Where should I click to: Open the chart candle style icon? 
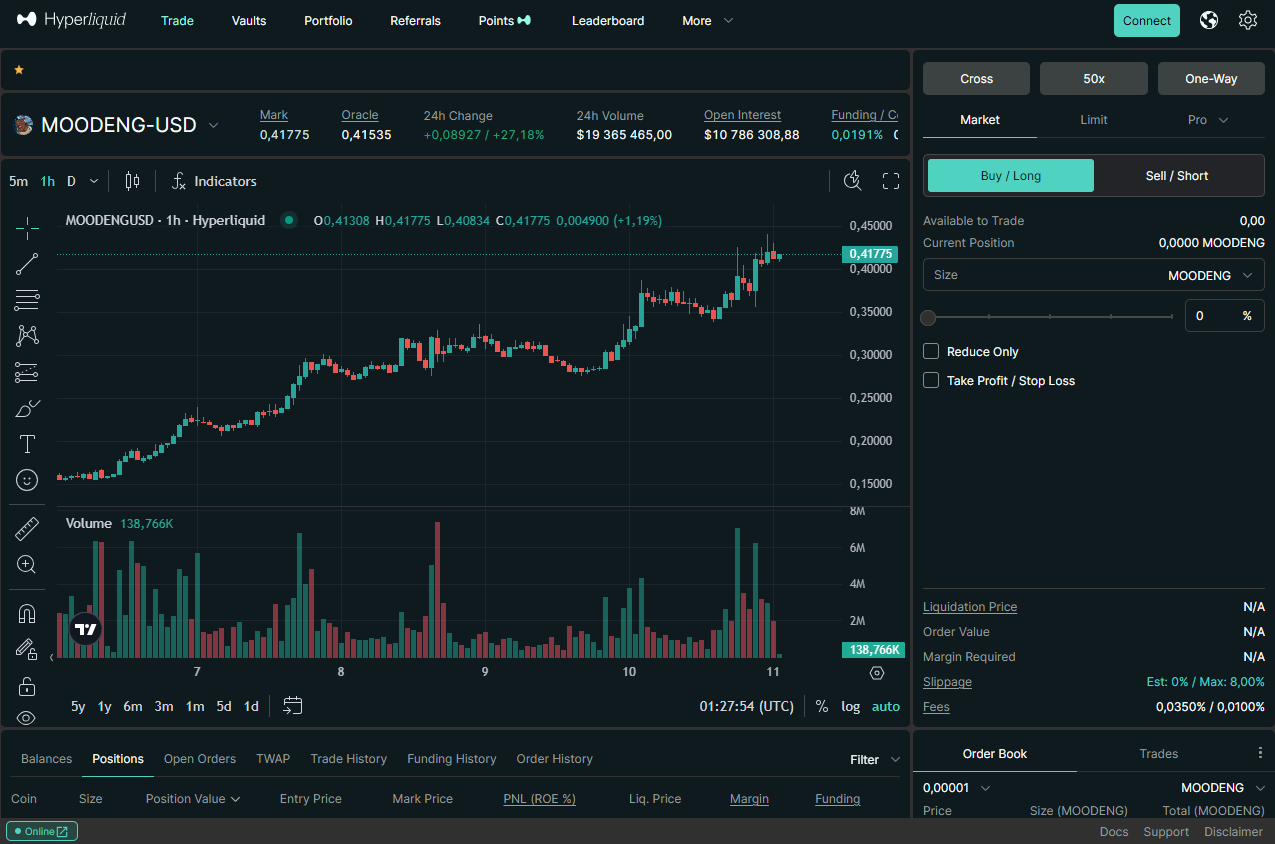[132, 181]
